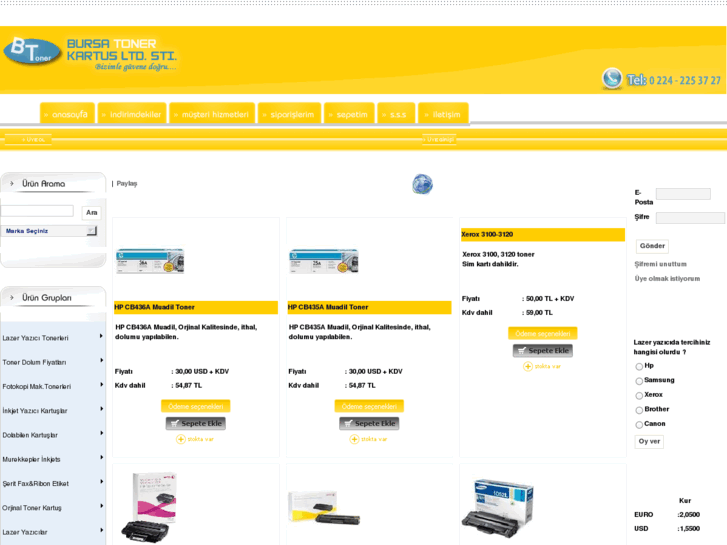Open Xerox 3100-3120 product title
This screenshot has width=727, height=545.
point(487,234)
